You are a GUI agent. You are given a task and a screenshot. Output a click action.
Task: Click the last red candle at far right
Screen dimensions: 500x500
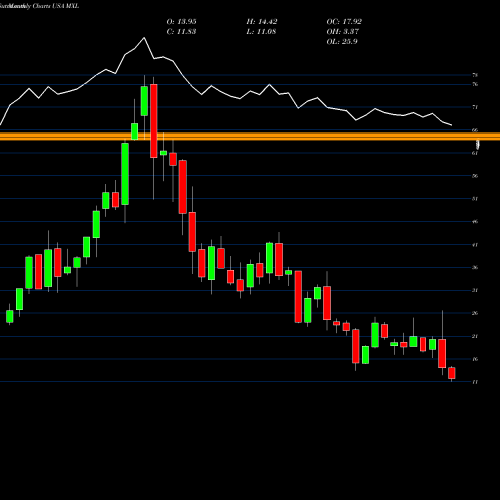coord(452,373)
